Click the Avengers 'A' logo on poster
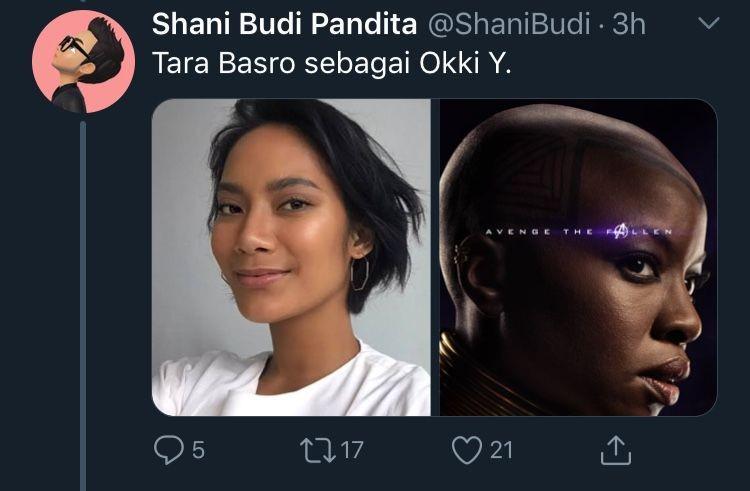This screenshot has width=750, height=491. click(x=620, y=231)
